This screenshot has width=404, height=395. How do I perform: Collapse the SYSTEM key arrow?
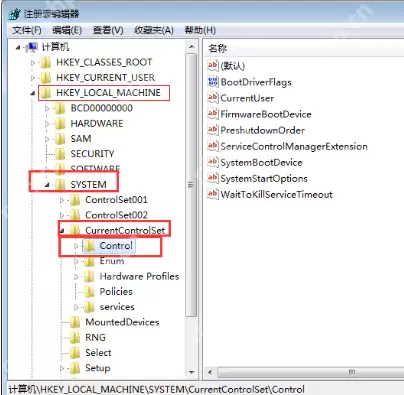47,185
